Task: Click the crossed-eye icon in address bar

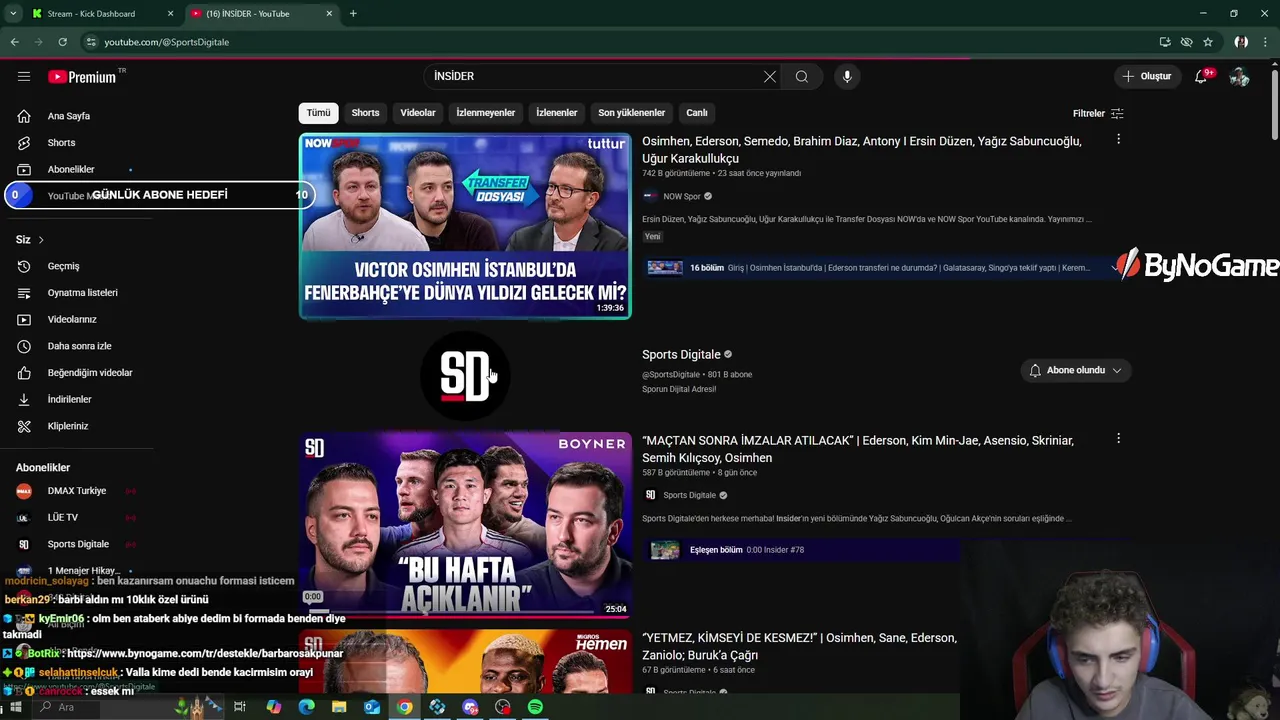Action: 1186,42
